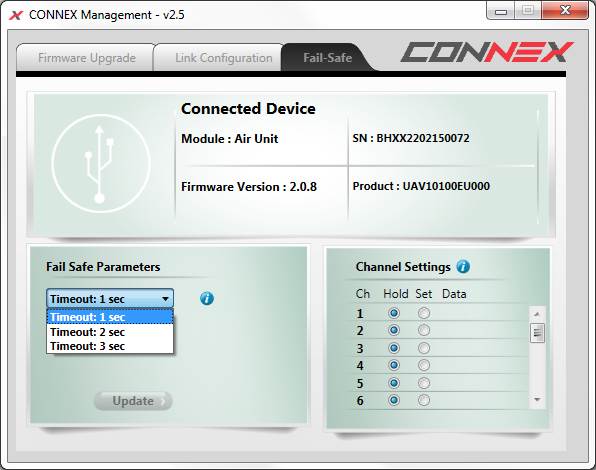Click the red X app icon in title bar
This screenshot has width=596, height=470.
point(16,15)
